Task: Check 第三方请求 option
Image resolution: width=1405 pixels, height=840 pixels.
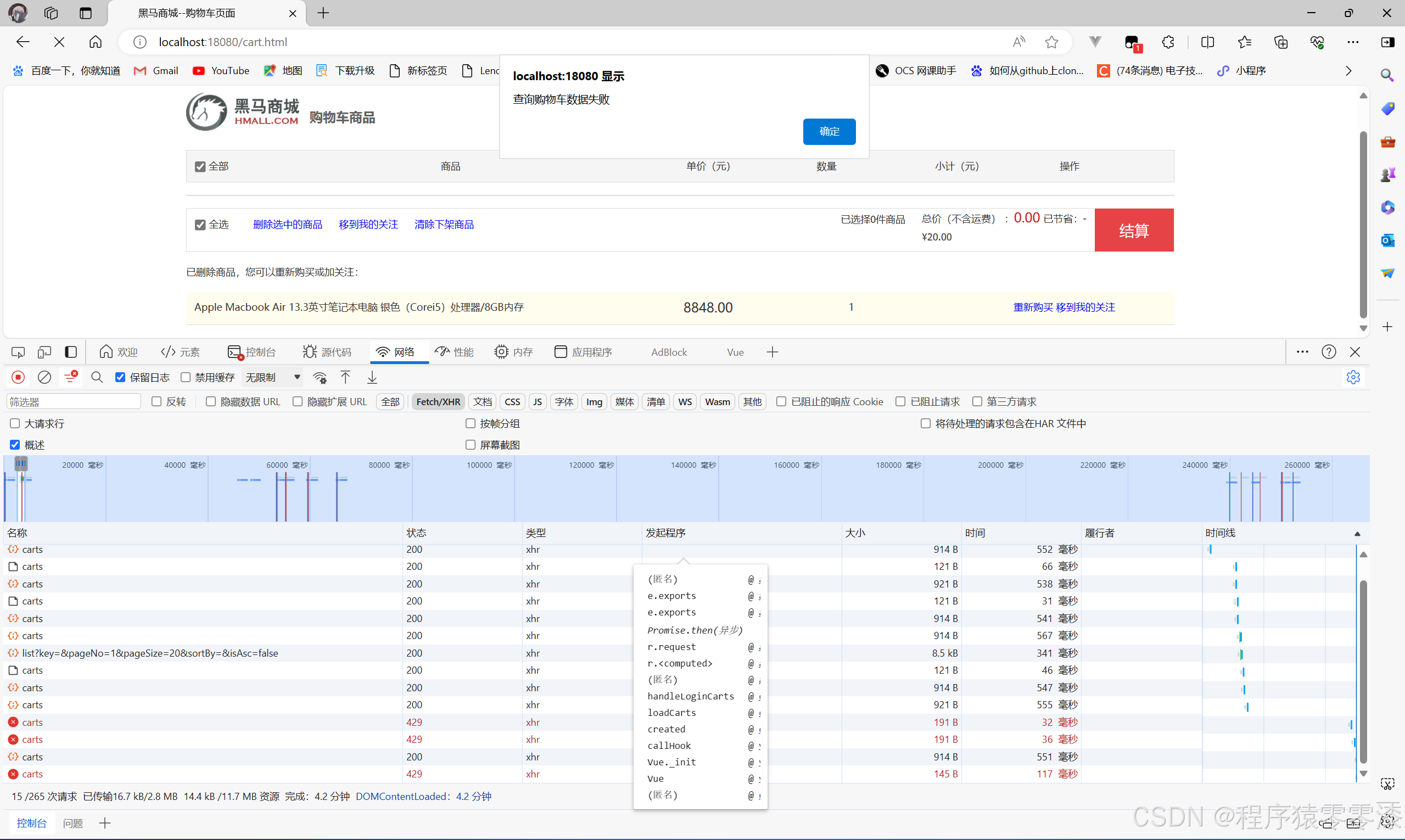Action: pos(977,401)
